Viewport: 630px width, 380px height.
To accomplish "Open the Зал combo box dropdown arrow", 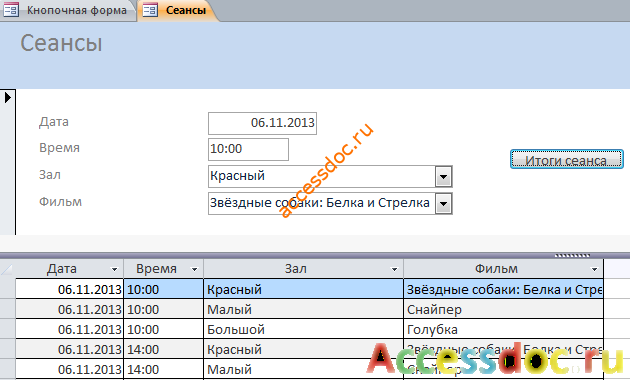I will [443, 177].
